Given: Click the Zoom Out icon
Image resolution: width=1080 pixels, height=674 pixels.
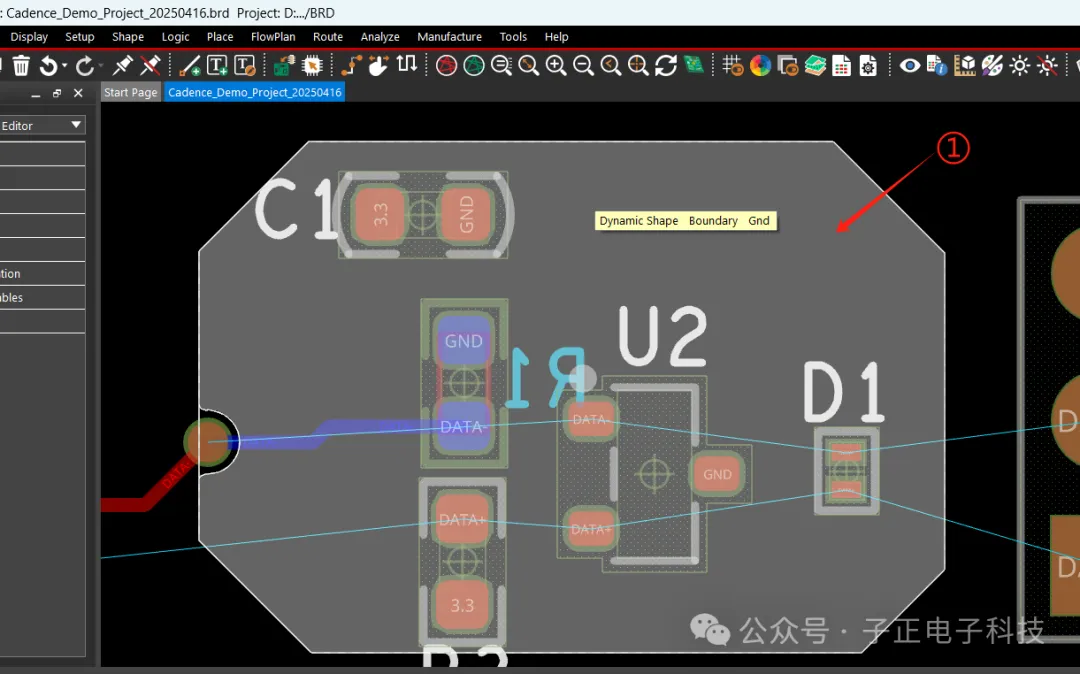Looking at the screenshot, I should [583, 65].
